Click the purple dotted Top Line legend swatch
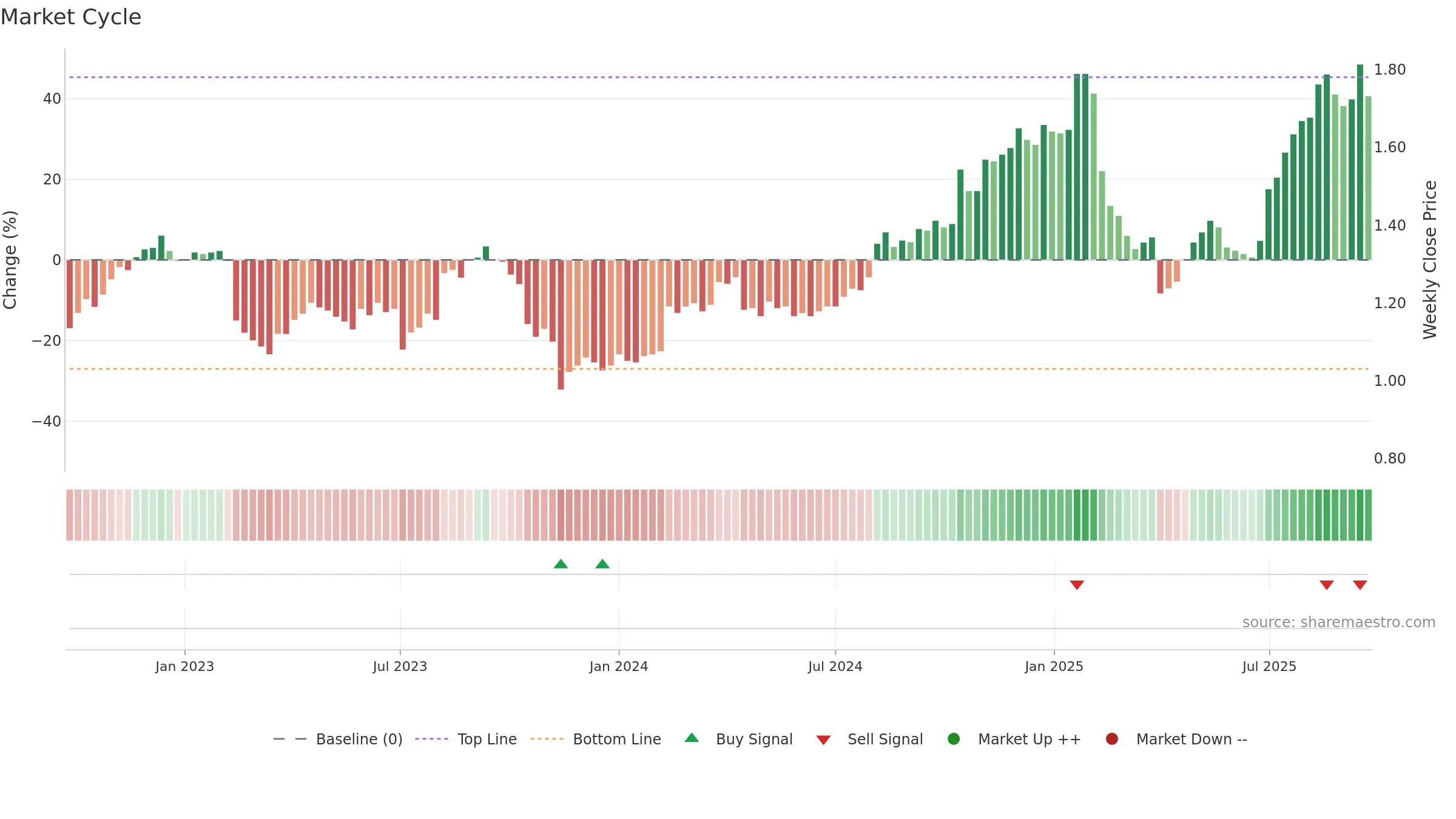1456x819 pixels. [x=431, y=739]
